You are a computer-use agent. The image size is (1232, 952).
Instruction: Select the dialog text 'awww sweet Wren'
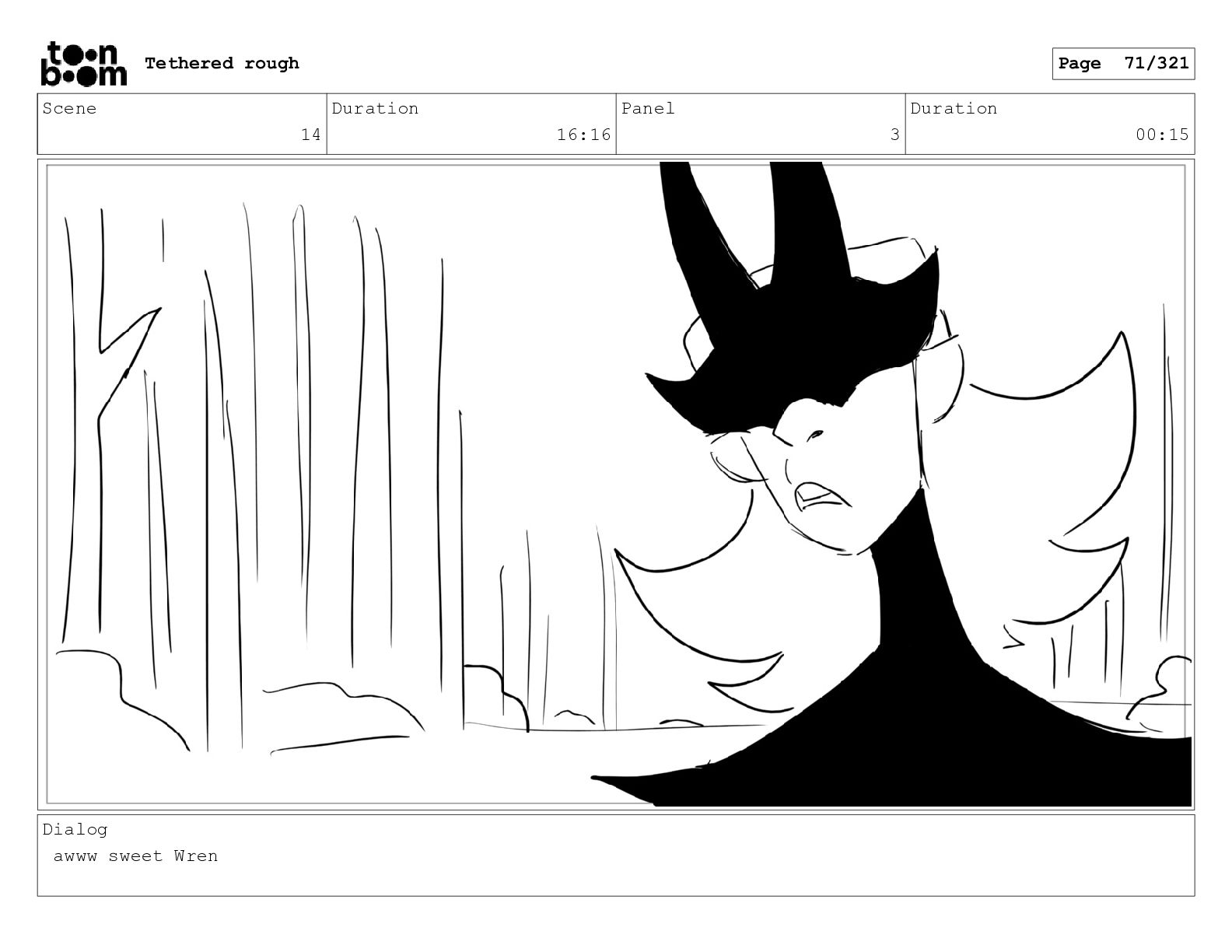click(x=135, y=856)
